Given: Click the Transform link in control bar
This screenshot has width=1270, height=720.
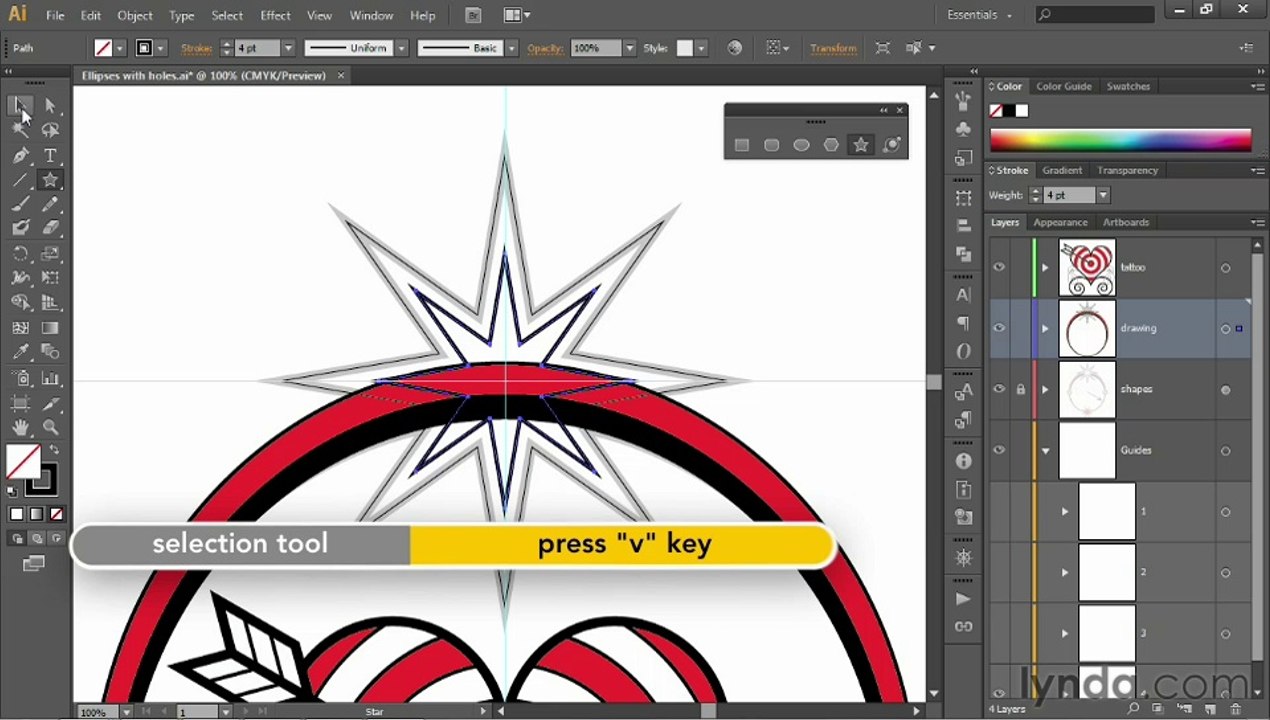Looking at the screenshot, I should click(x=833, y=48).
